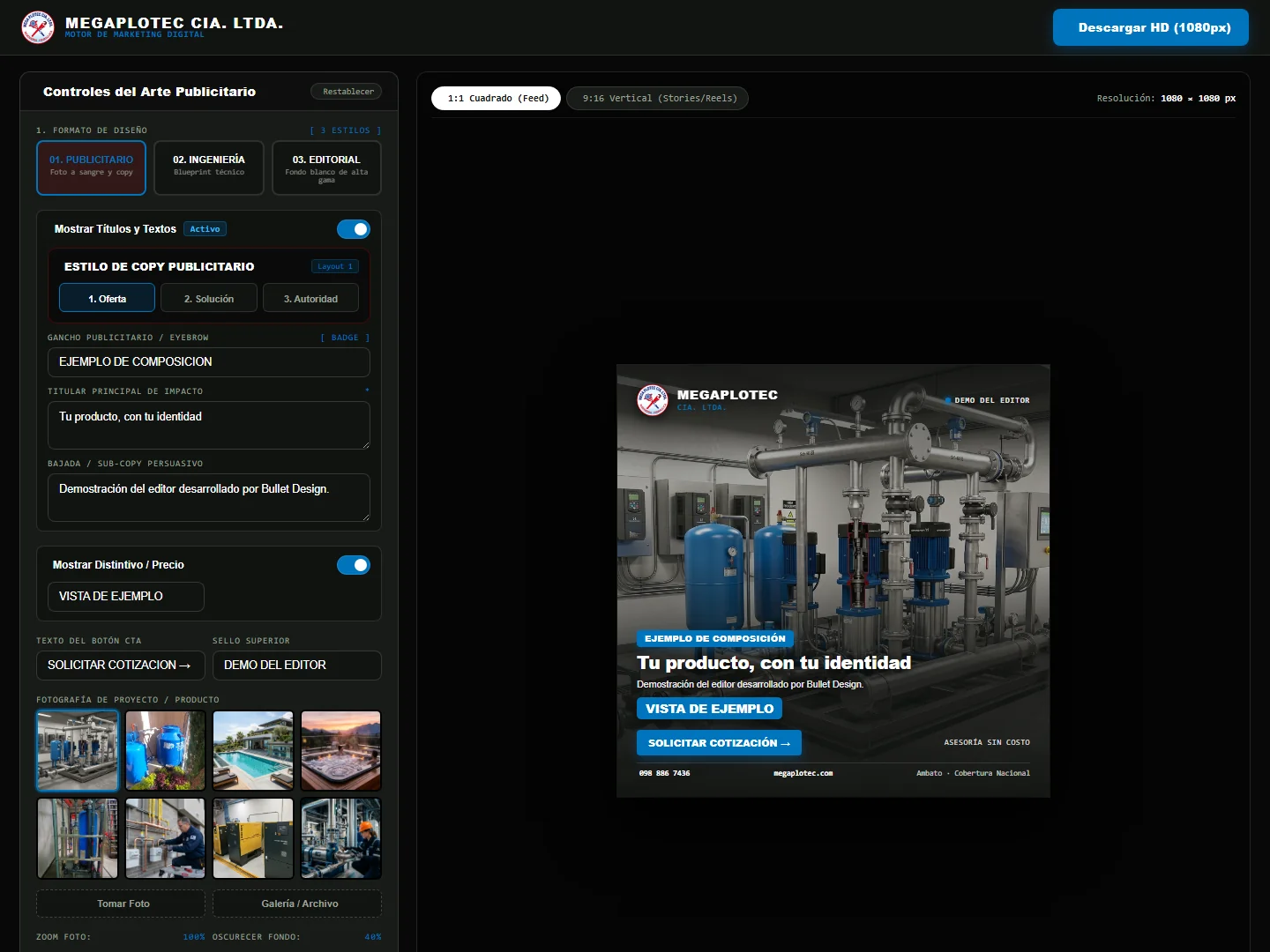Select the 03. Editorial design format
The height and width of the screenshot is (952, 1270).
pyautogui.click(x=326, y=167)
